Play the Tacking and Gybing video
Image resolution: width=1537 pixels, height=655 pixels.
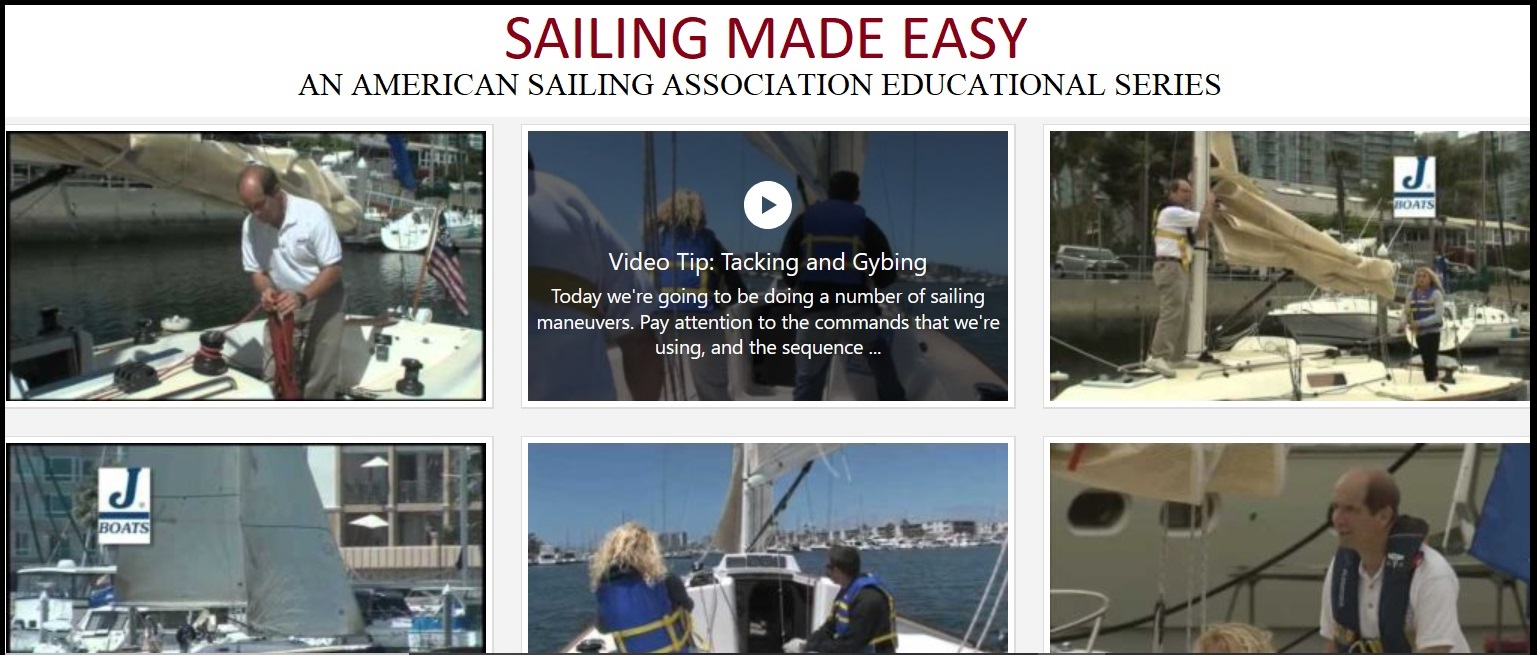tap(767, 205)
